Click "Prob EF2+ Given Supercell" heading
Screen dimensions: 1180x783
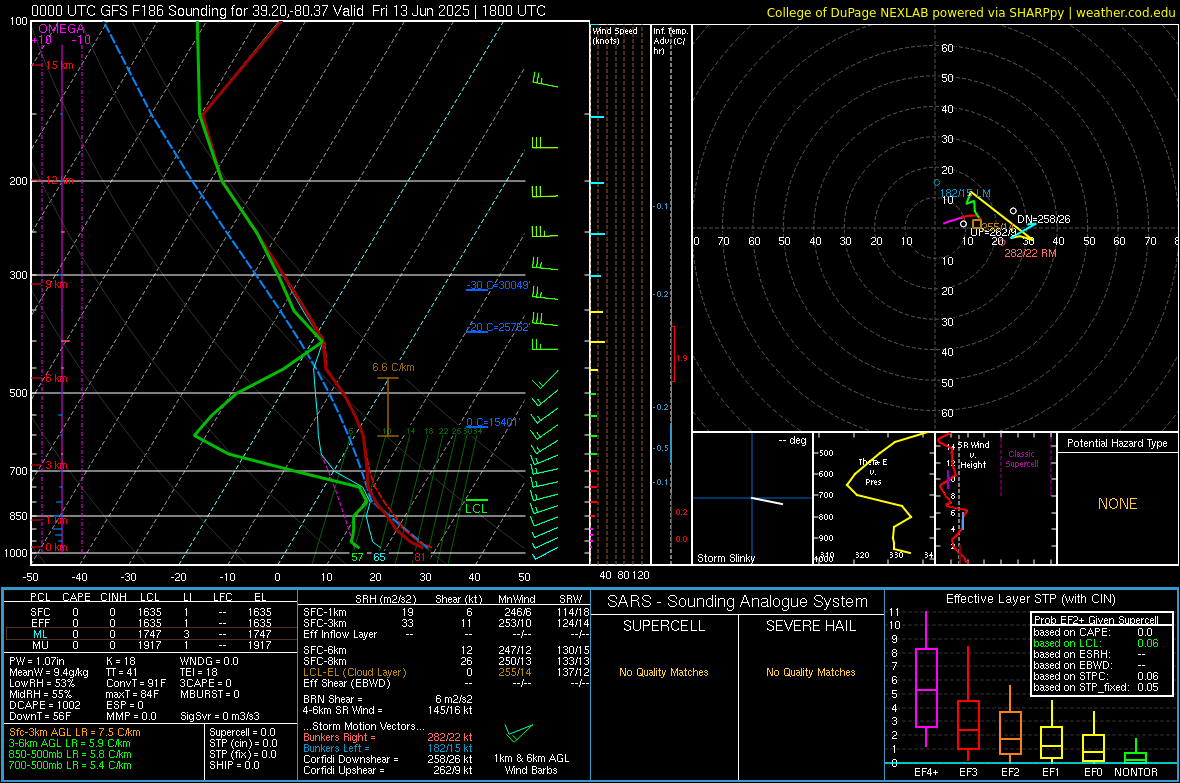(1096, 620)
